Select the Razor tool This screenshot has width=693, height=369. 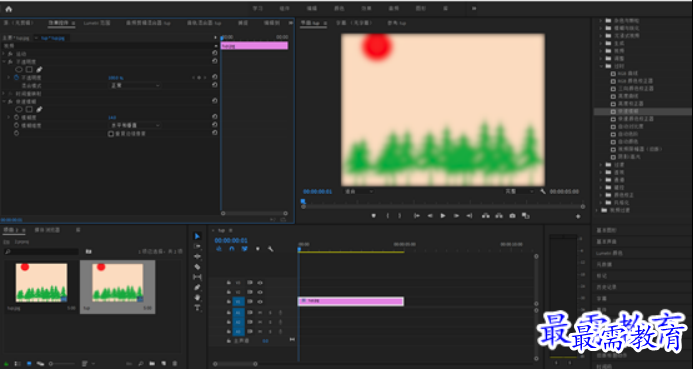pos(197,266)
